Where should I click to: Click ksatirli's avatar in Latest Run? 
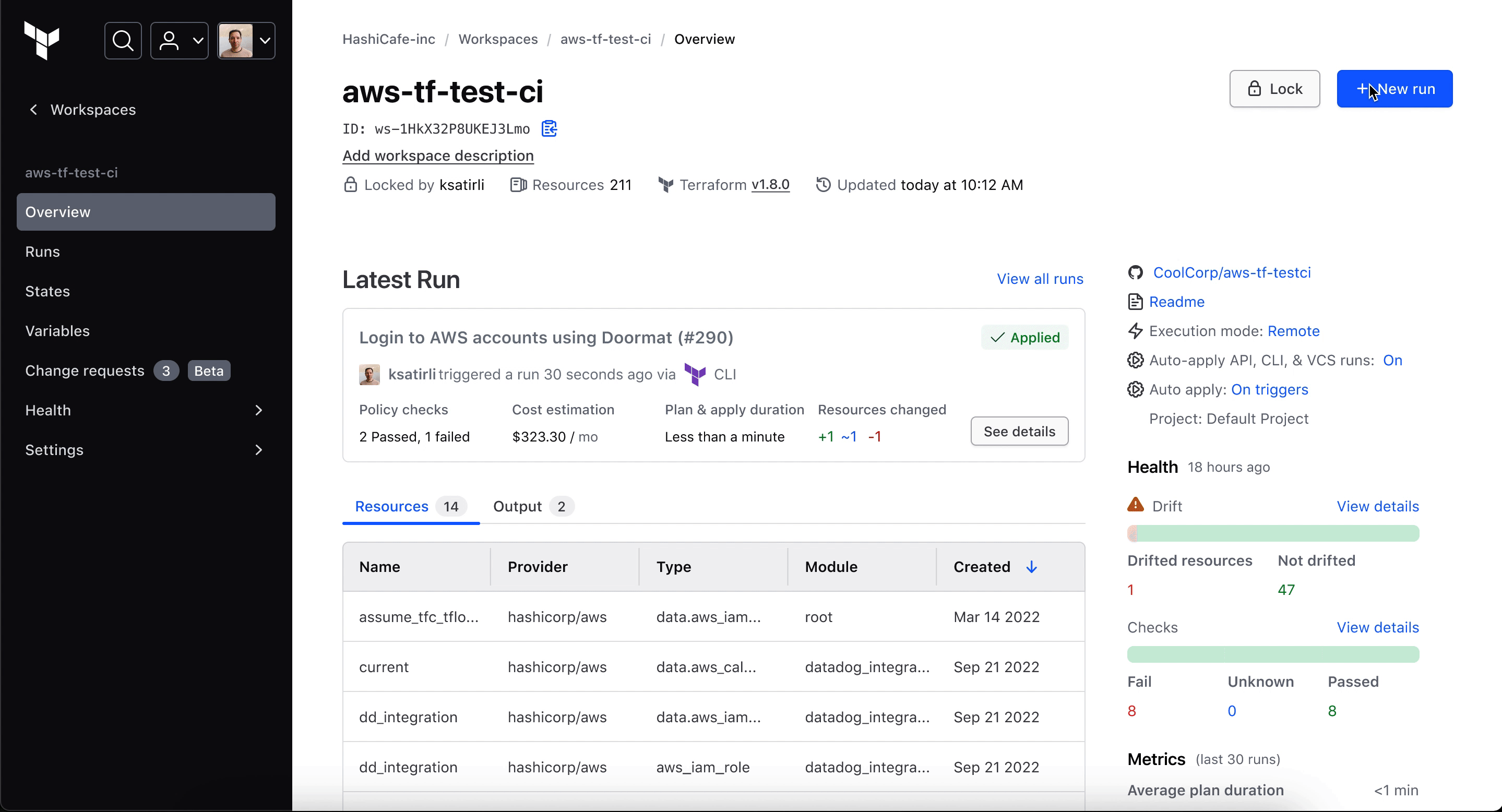[x=369, y=375]
